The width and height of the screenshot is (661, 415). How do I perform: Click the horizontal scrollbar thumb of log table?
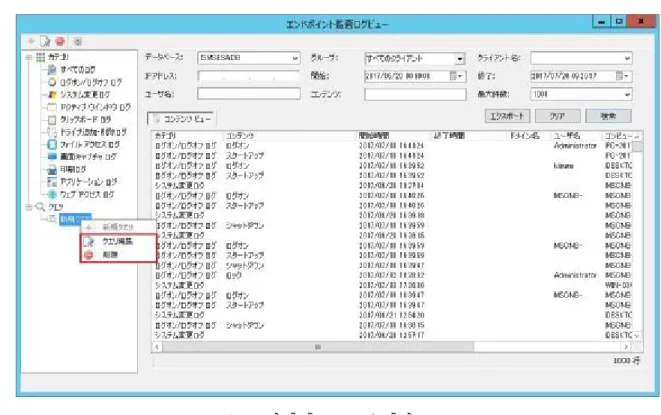point(318,347)
